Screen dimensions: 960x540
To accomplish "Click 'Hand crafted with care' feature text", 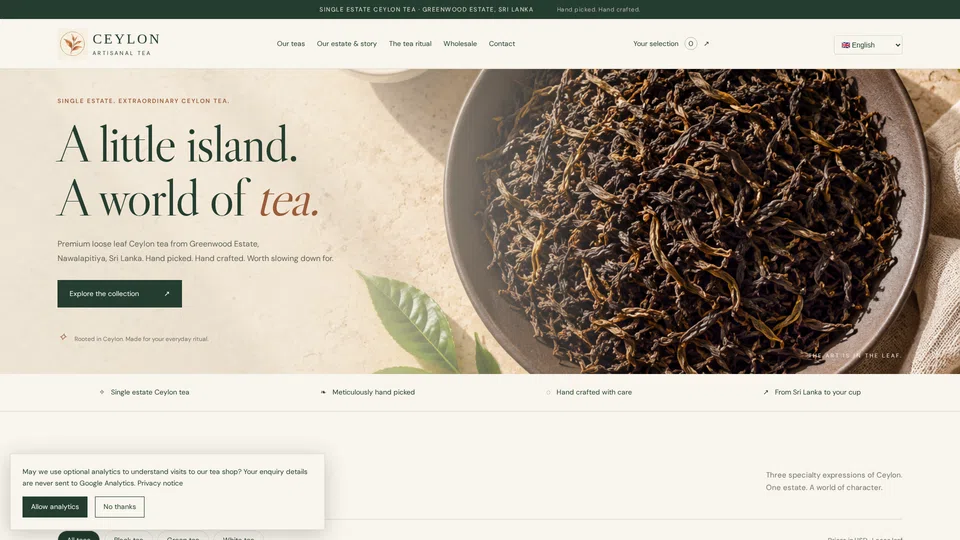I will [x=594, y=392].
